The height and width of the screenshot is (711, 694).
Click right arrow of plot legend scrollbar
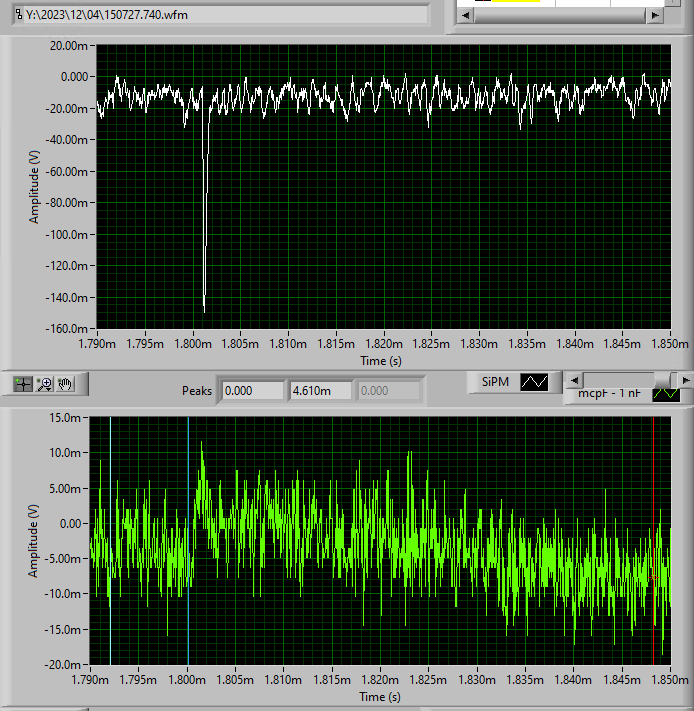pyautogui.click(x=685, y=380)
